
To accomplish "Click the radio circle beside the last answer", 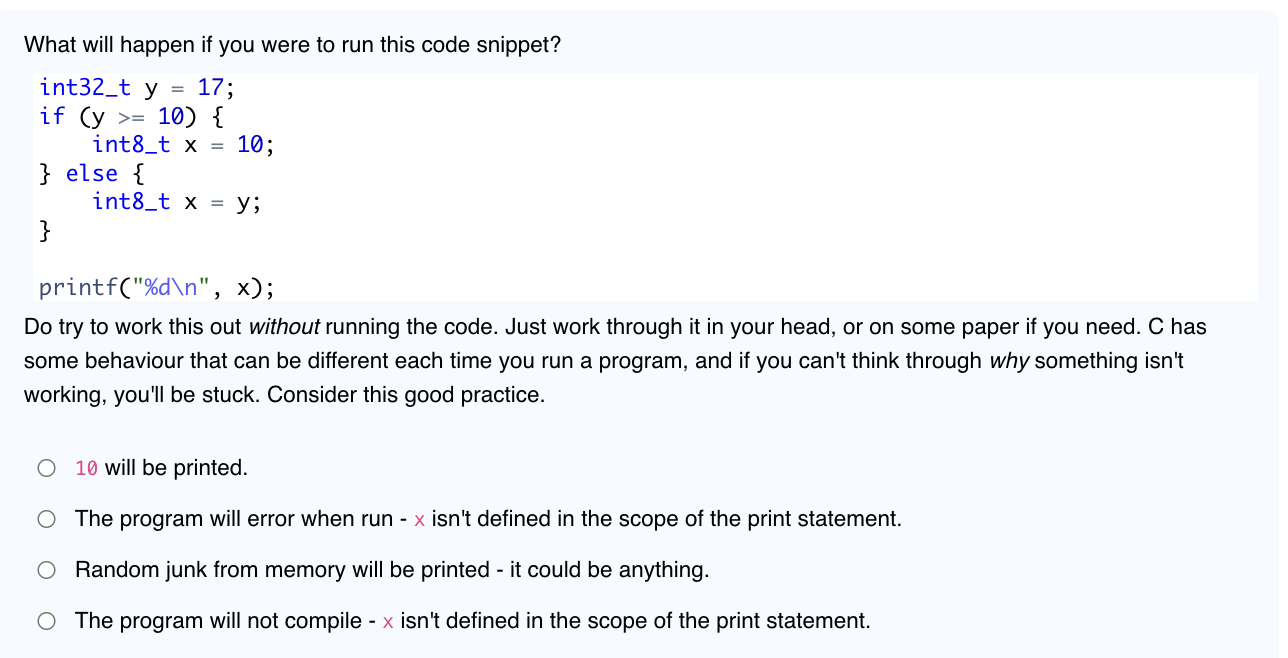I will tap(46, 621).
